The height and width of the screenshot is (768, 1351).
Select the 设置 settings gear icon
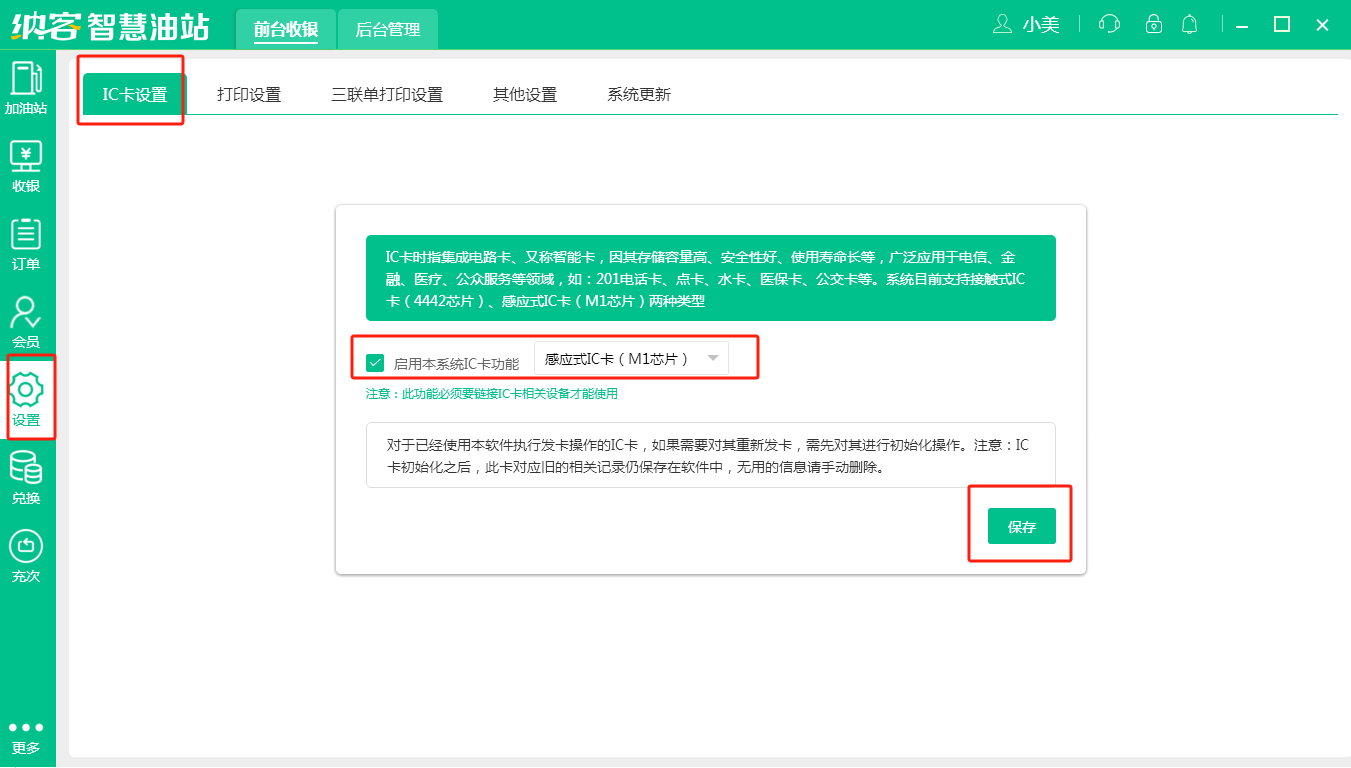(x=26, y=398)
